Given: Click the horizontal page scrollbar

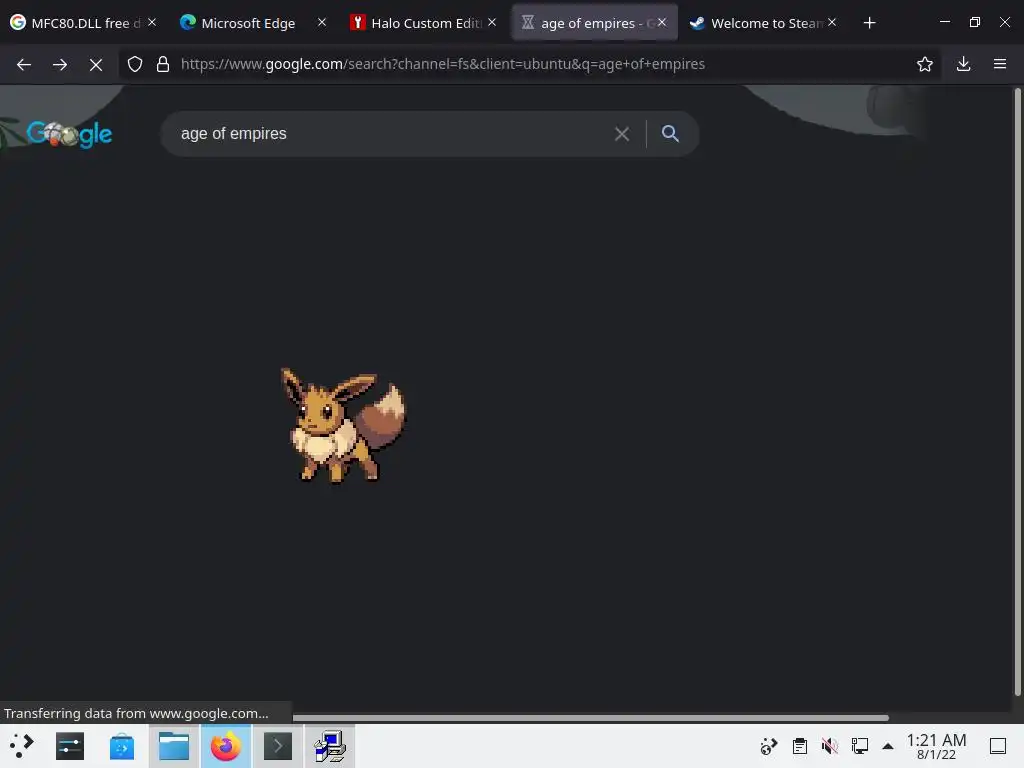Looking at the screenshot, I should 590,718.
